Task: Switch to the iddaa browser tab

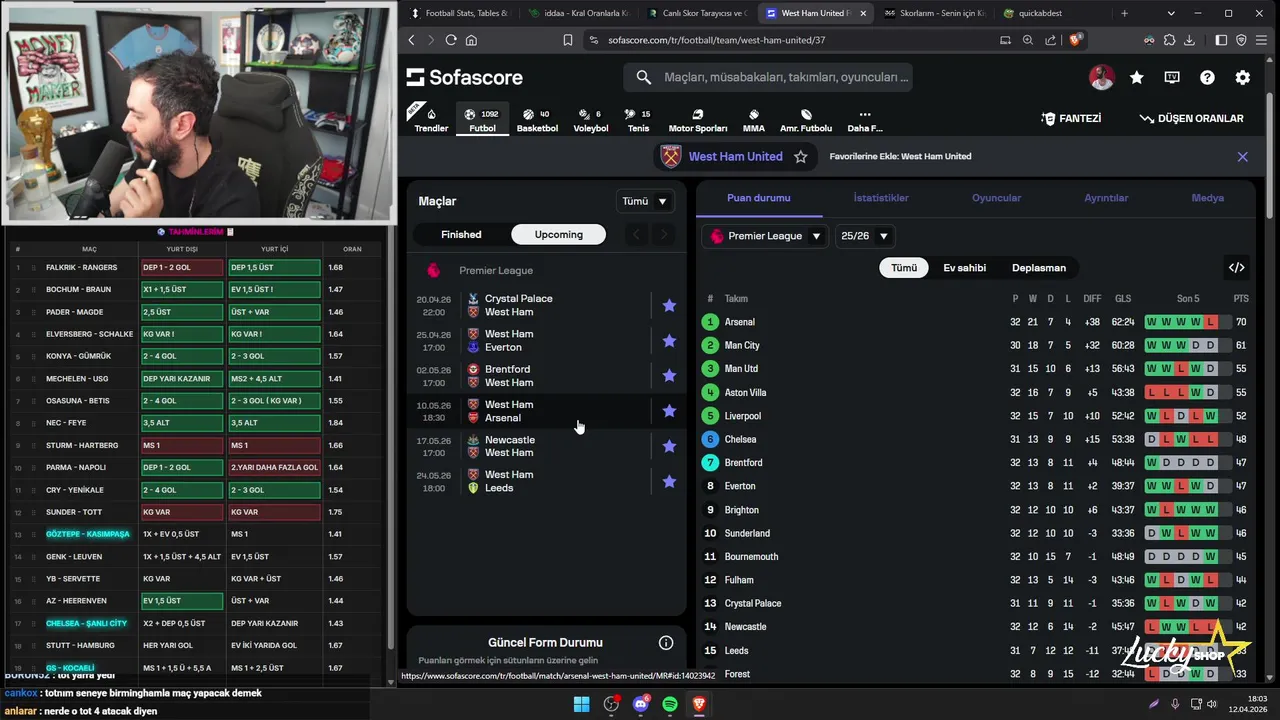Action: click(x=578, y=13)
